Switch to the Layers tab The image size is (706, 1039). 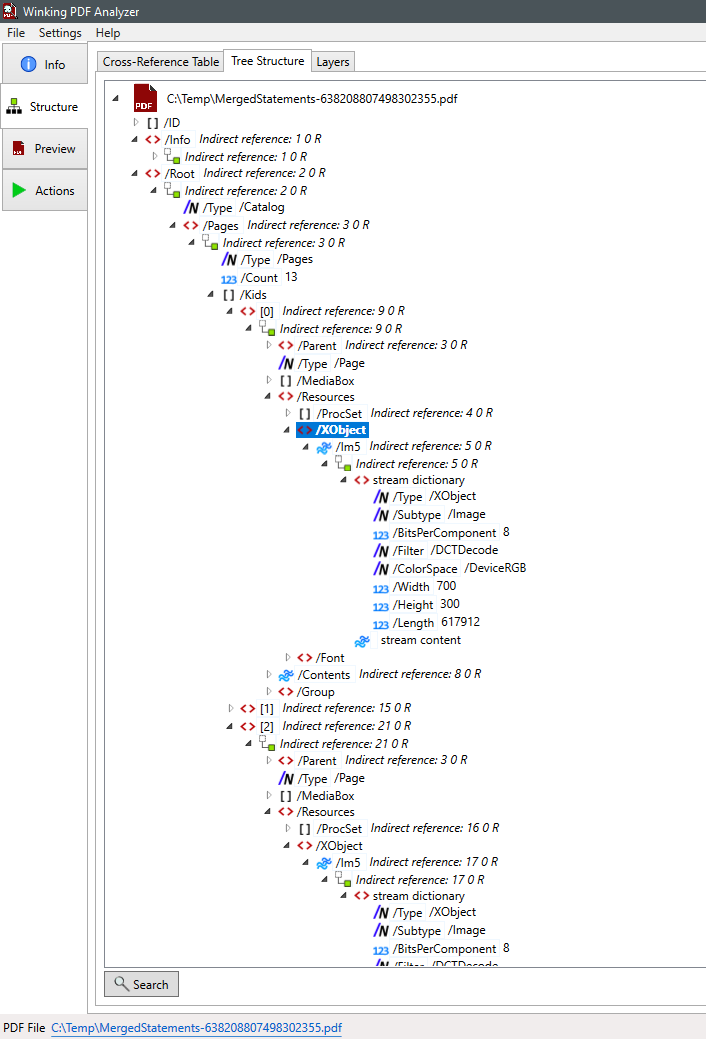point(333,62)
